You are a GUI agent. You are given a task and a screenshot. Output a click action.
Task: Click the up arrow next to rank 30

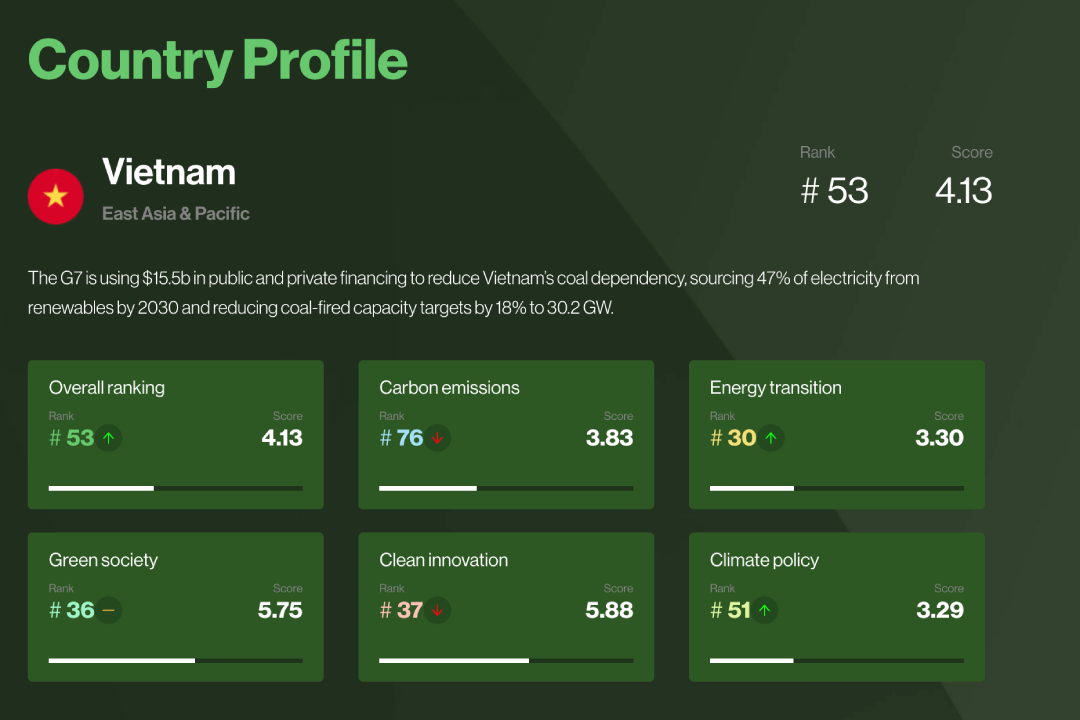(x=771, y=438)
